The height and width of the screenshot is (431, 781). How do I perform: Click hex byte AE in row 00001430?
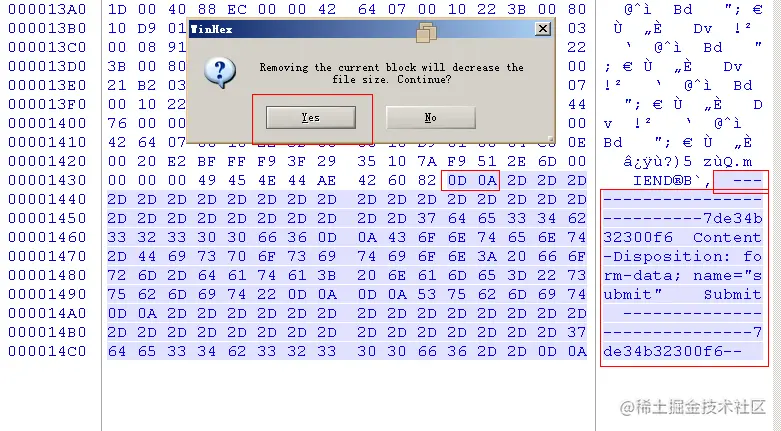coord(326,180)
